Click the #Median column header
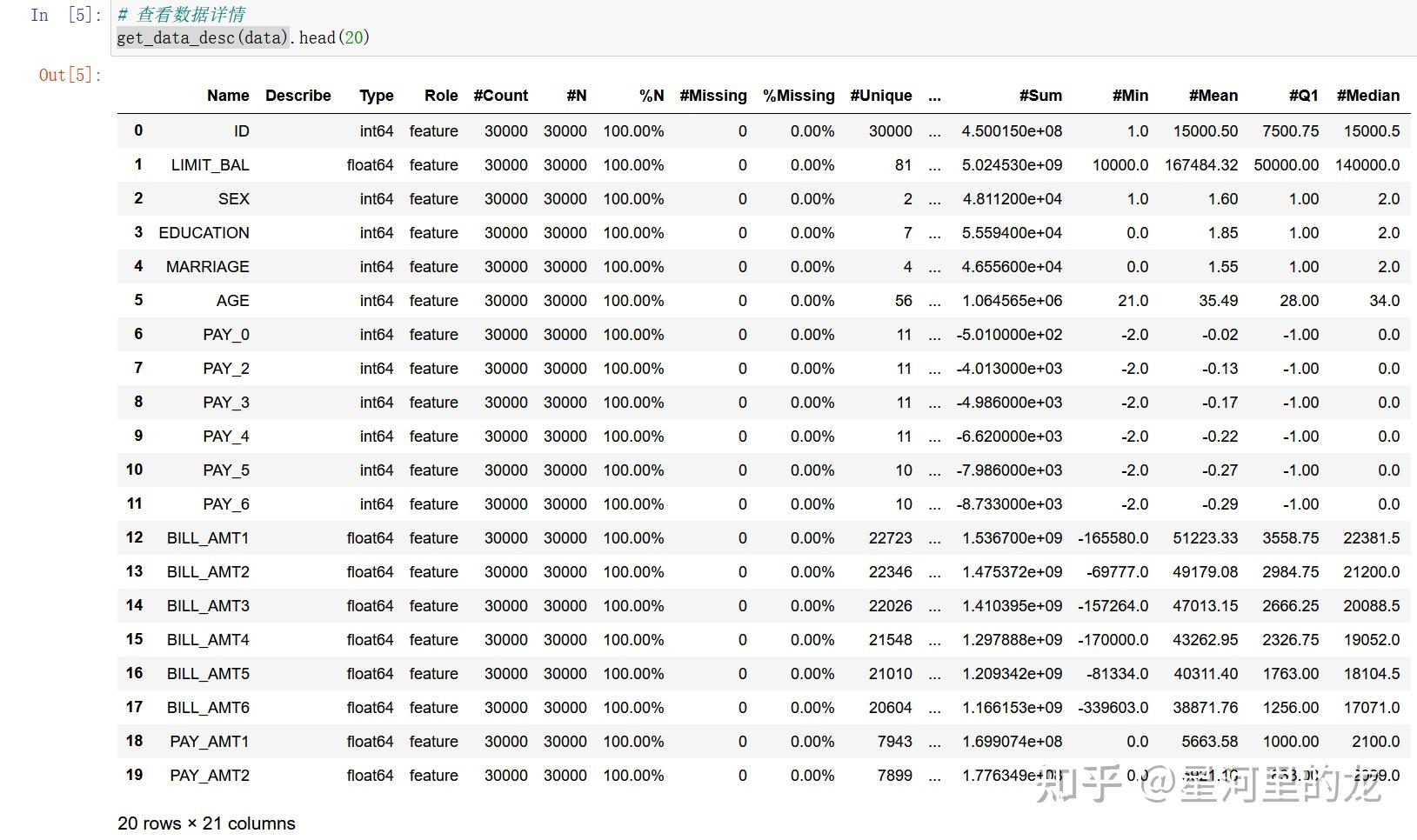Viewport: 1417px width, 840px height. point(1368,96)
